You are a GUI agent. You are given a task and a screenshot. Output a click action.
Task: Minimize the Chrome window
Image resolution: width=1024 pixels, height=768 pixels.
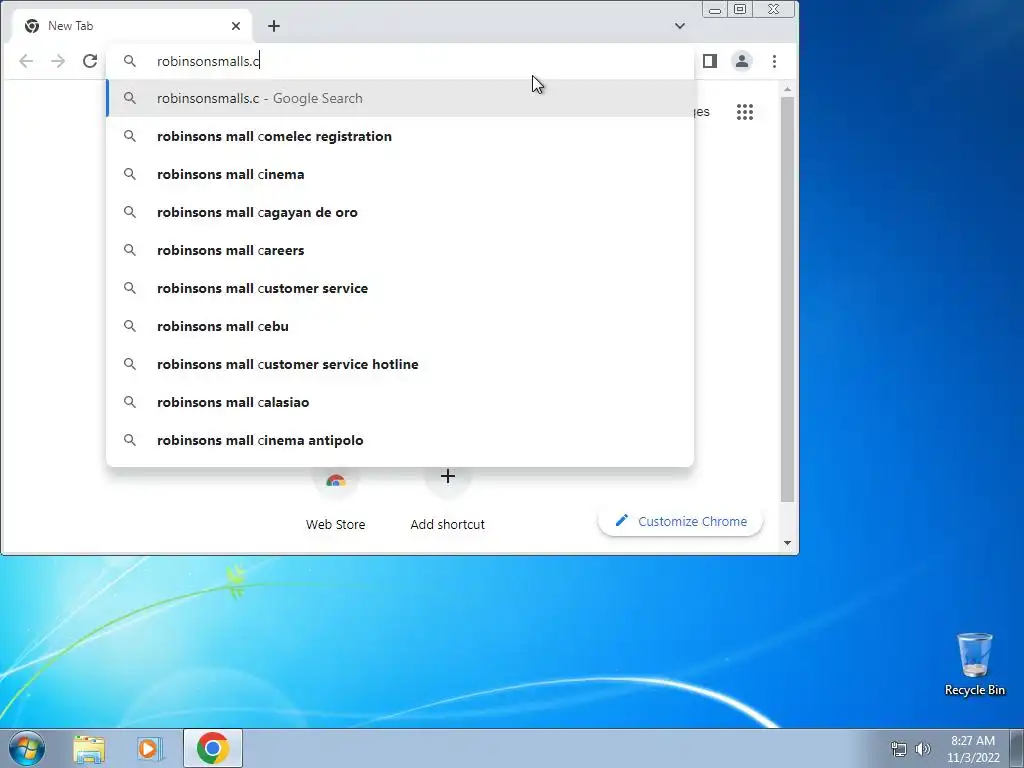(x=715, y=10)
